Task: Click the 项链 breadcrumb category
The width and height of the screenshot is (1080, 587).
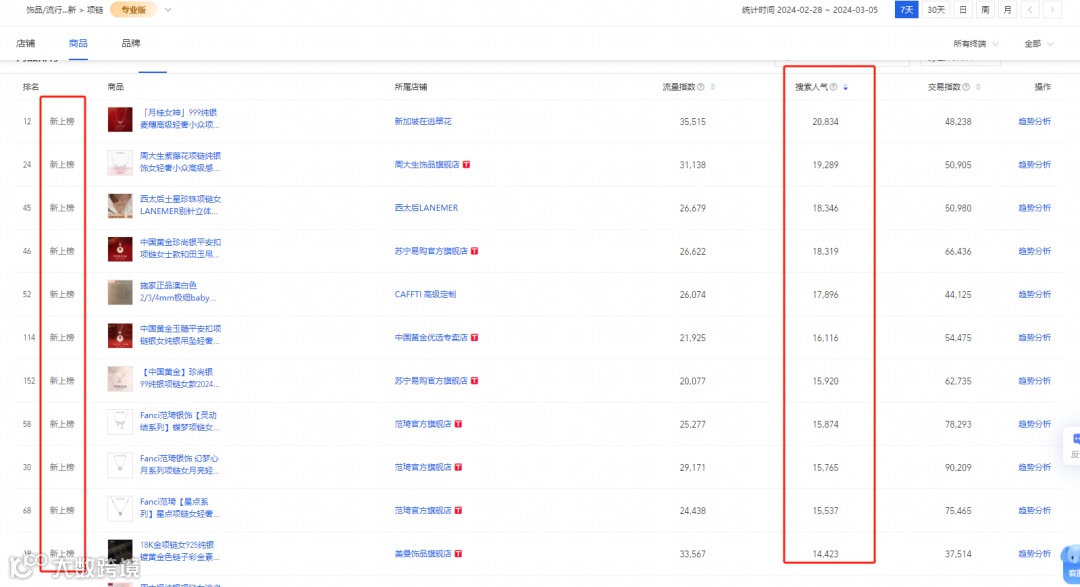Action: click(95, 10)
